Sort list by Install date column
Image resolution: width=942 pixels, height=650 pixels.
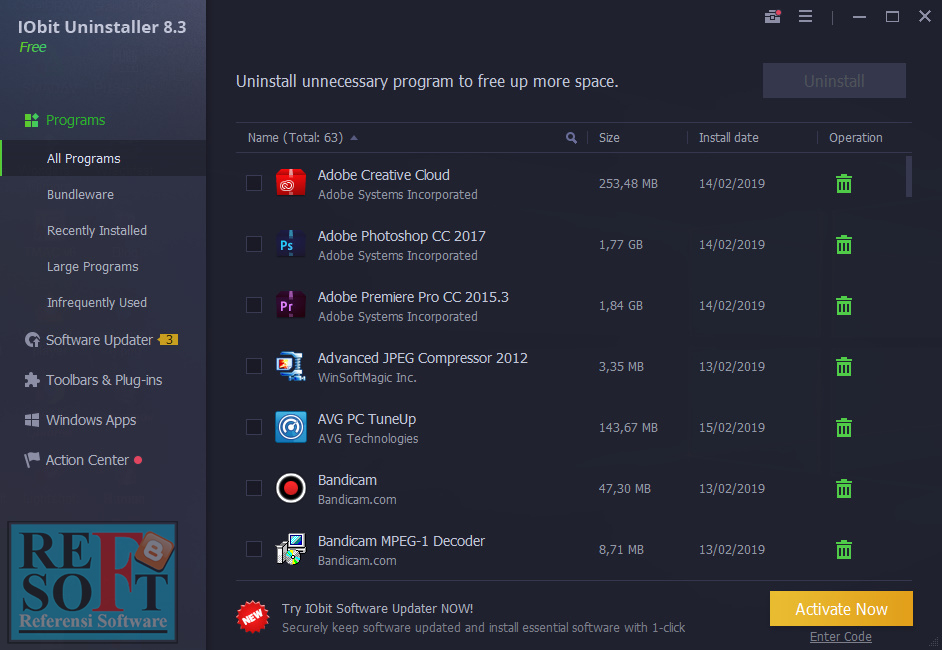(x=728, y=138)
